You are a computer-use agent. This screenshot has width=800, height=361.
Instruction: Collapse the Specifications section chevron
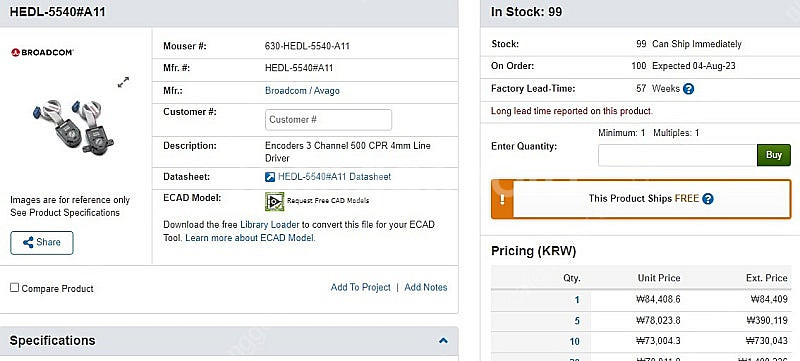(443, 341)
